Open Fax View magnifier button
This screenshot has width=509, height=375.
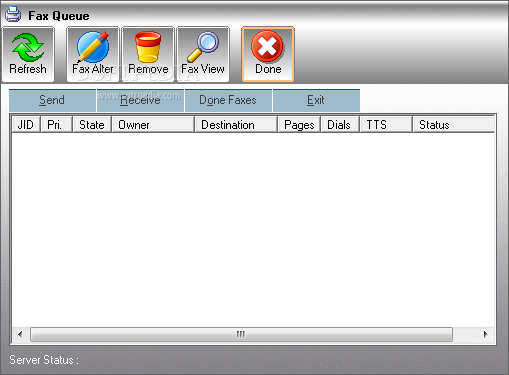coord(203,54)
